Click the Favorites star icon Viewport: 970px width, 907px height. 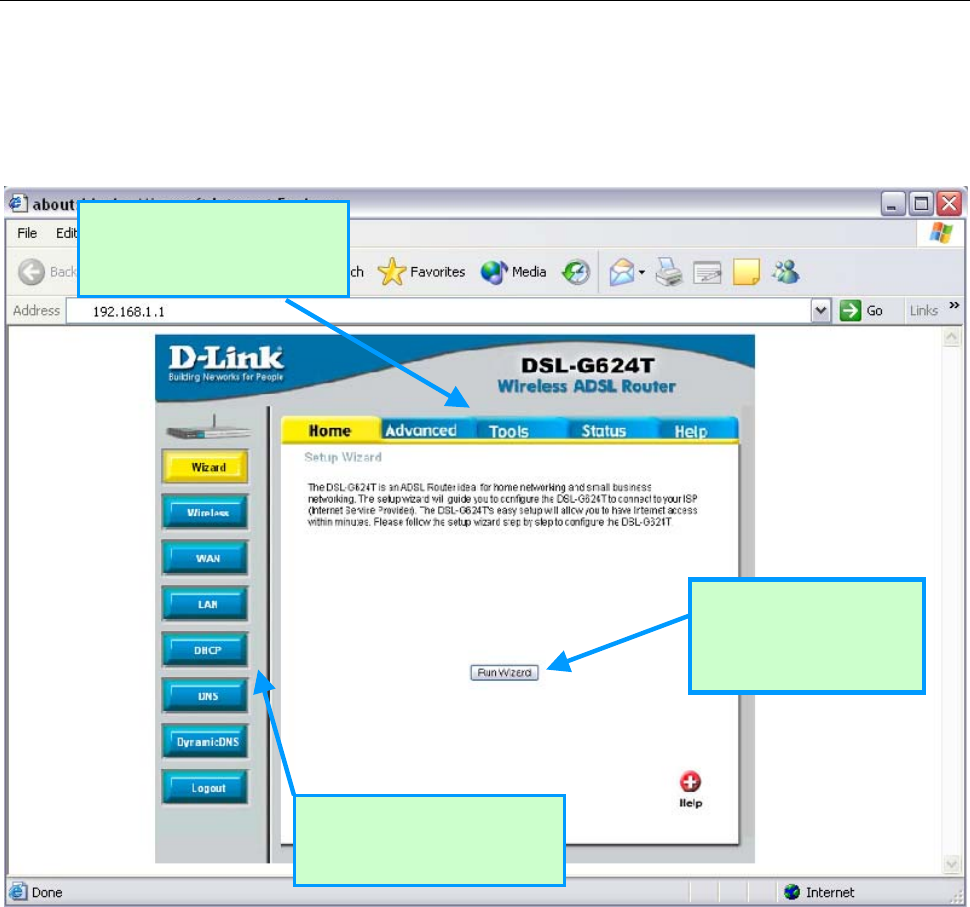pos(392,272)
